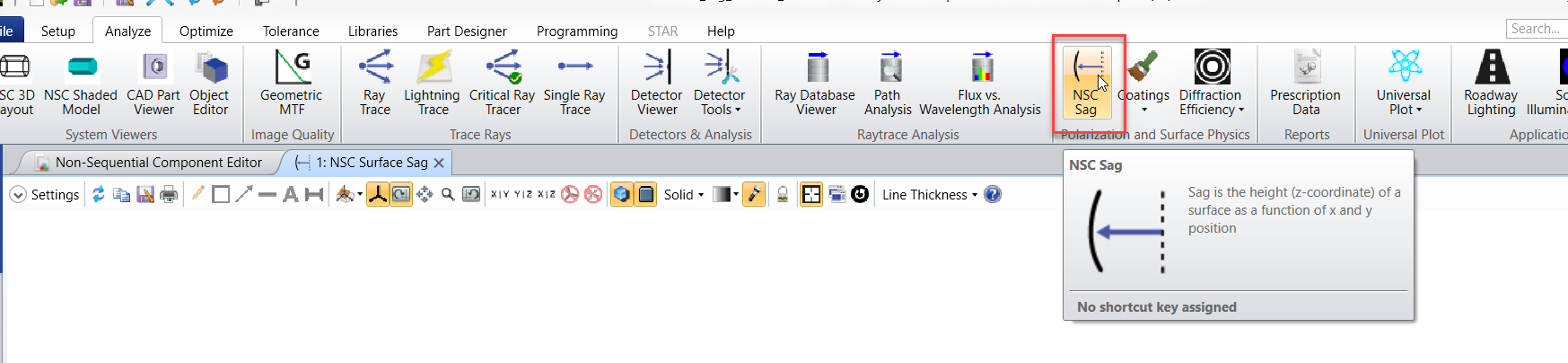Open the Detector Viewer
The width and height of the screenshot is (1568, 363).
[657, 84]
